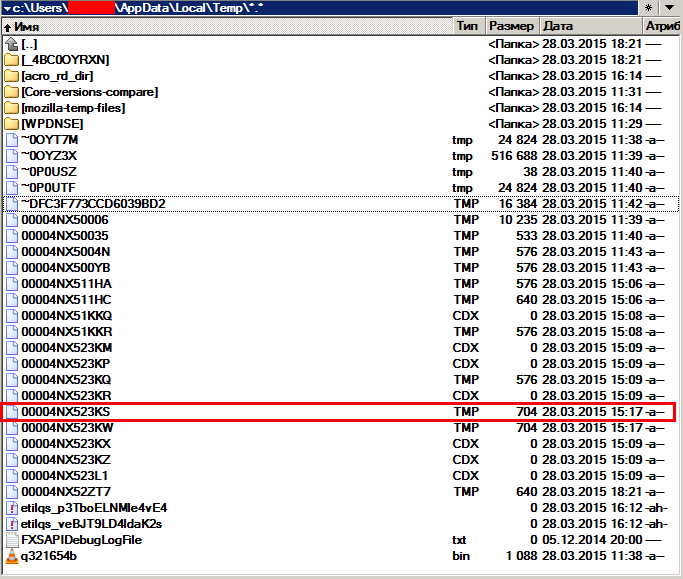Select file name 00004NX523L1
The height and width of the screenshot is (579, 683).
tap(64, 476)
